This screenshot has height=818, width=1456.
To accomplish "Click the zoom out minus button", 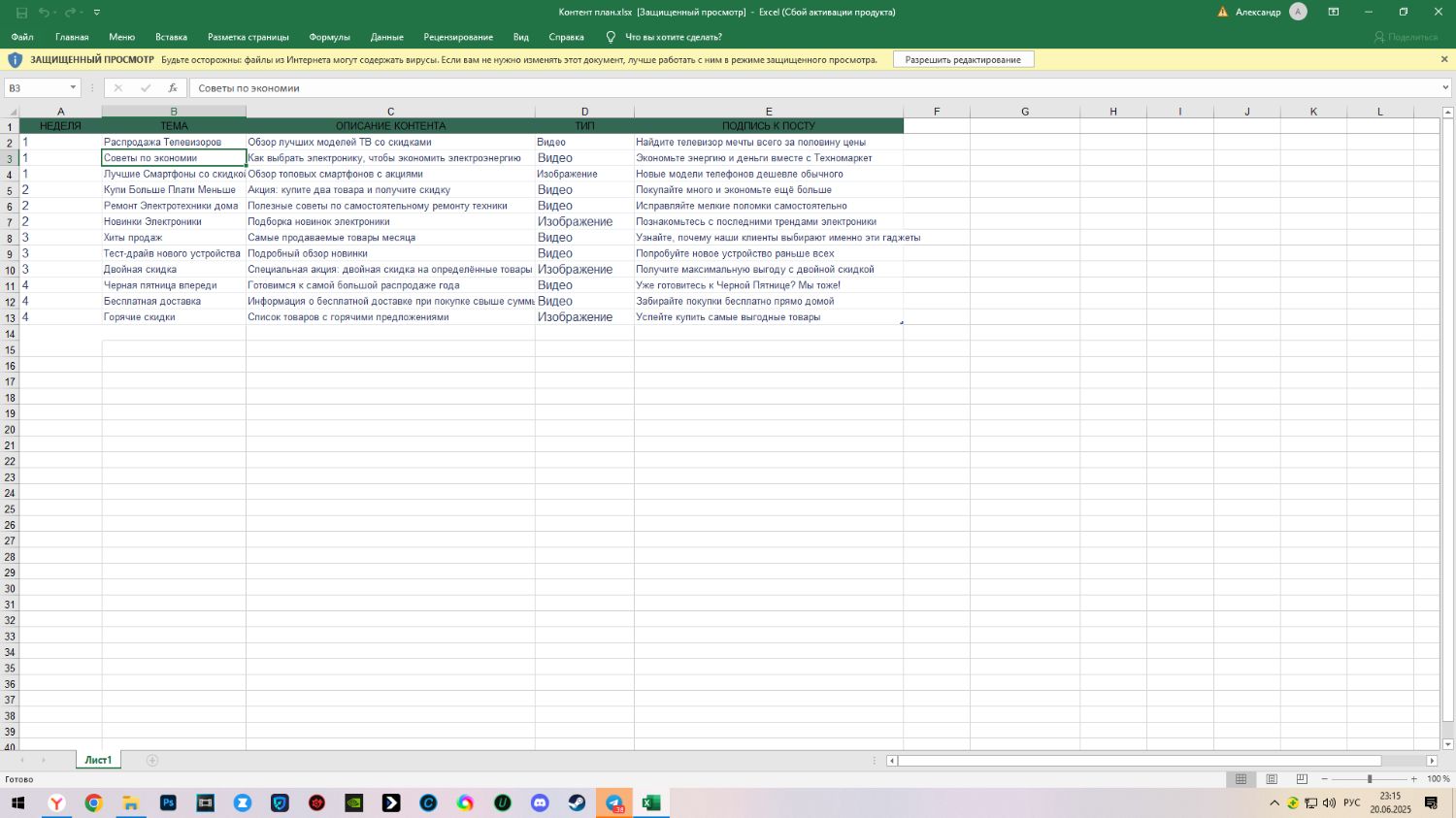I will 1324,779.
